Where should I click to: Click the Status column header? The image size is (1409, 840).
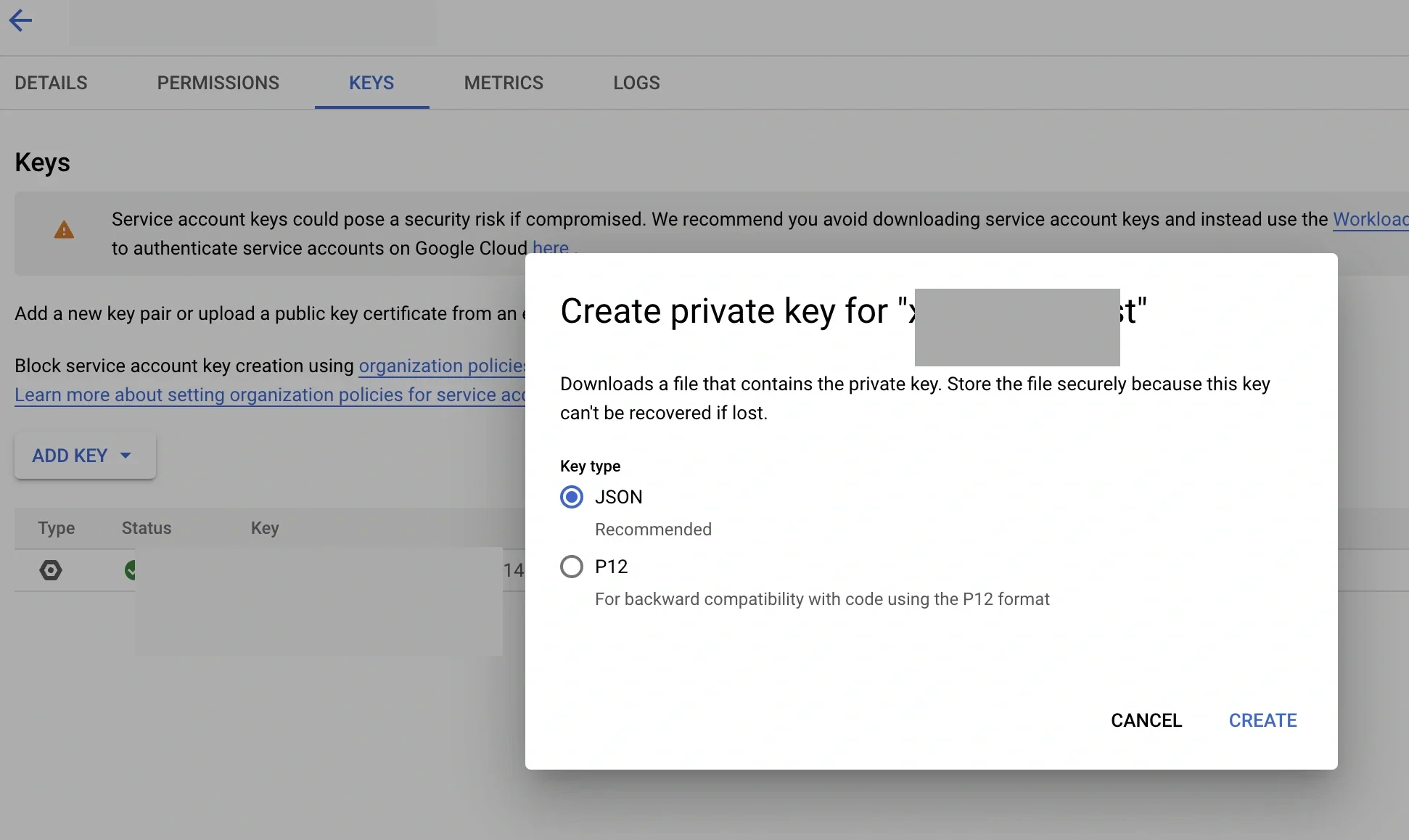[x=145, y=528]
